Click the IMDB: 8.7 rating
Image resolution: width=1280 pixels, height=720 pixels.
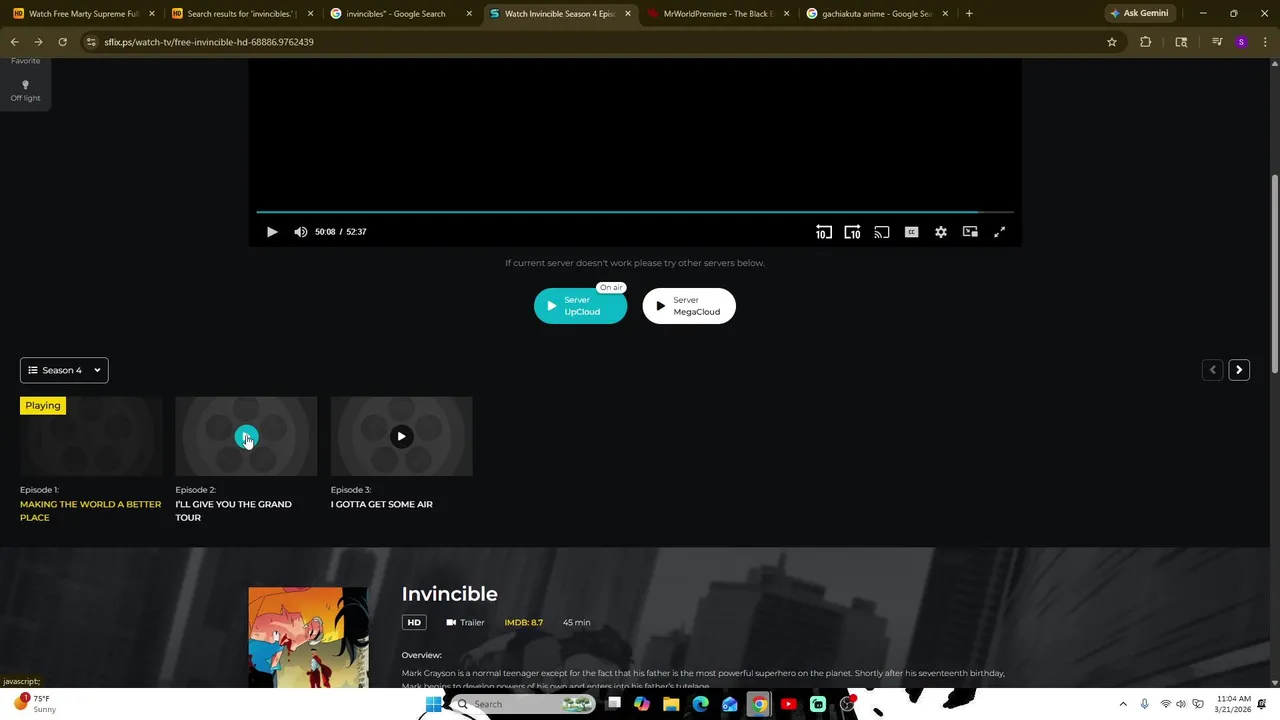[x=524, y=622]
